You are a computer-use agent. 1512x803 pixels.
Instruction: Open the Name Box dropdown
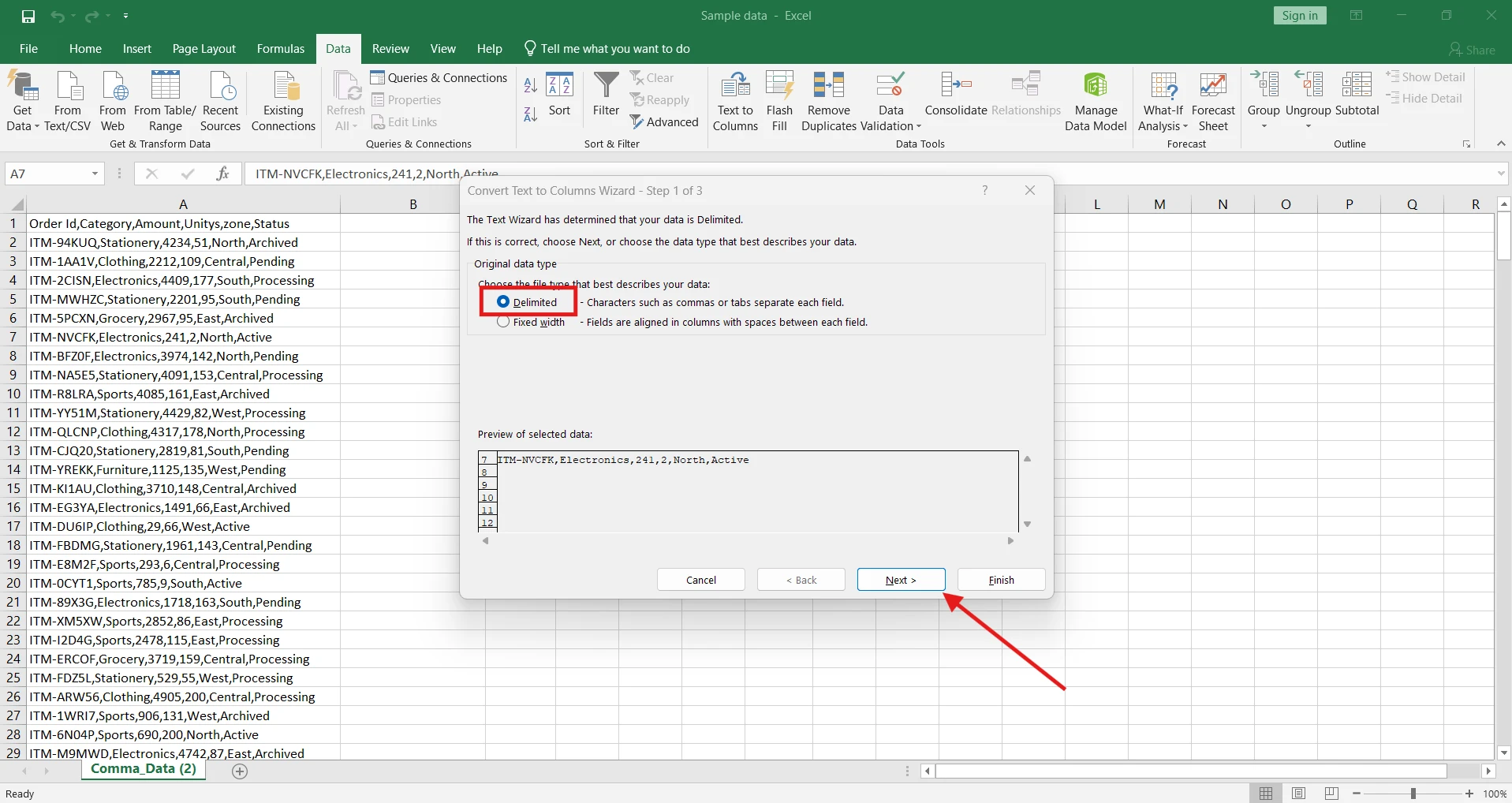pos(94,174)
